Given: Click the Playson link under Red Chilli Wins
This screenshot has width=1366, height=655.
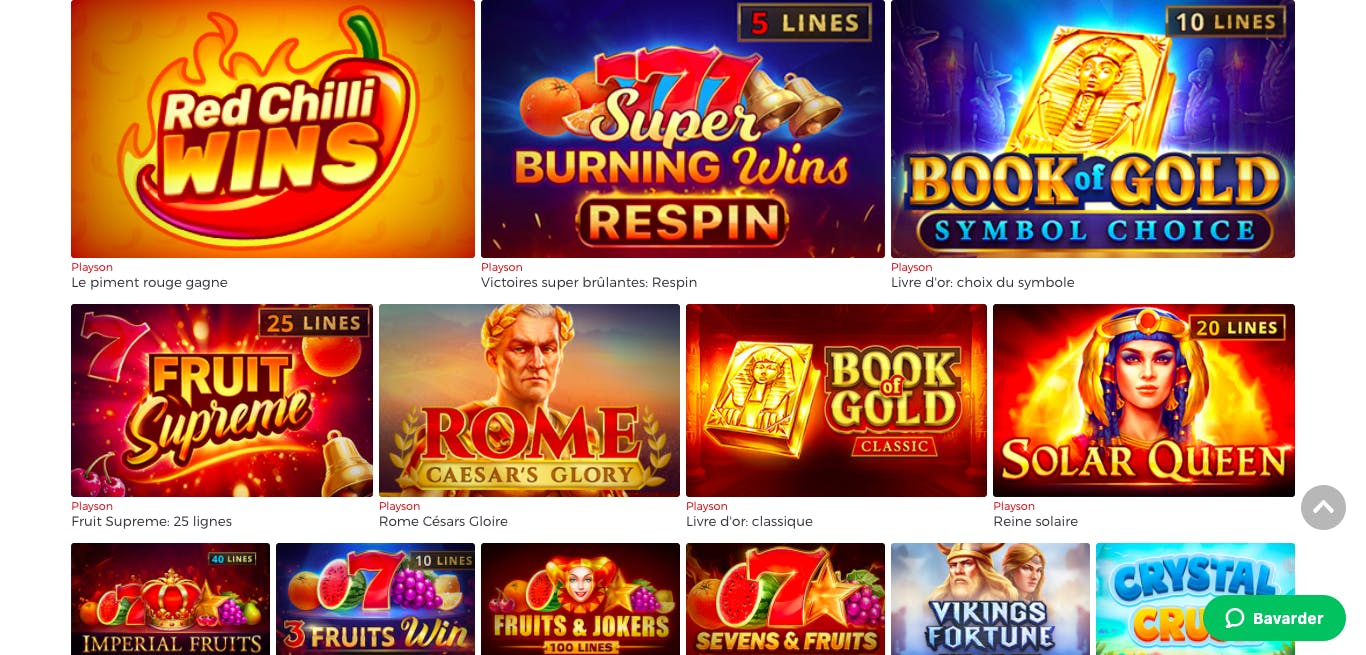Looking at the screenshot, I should (x=92, y=267).
